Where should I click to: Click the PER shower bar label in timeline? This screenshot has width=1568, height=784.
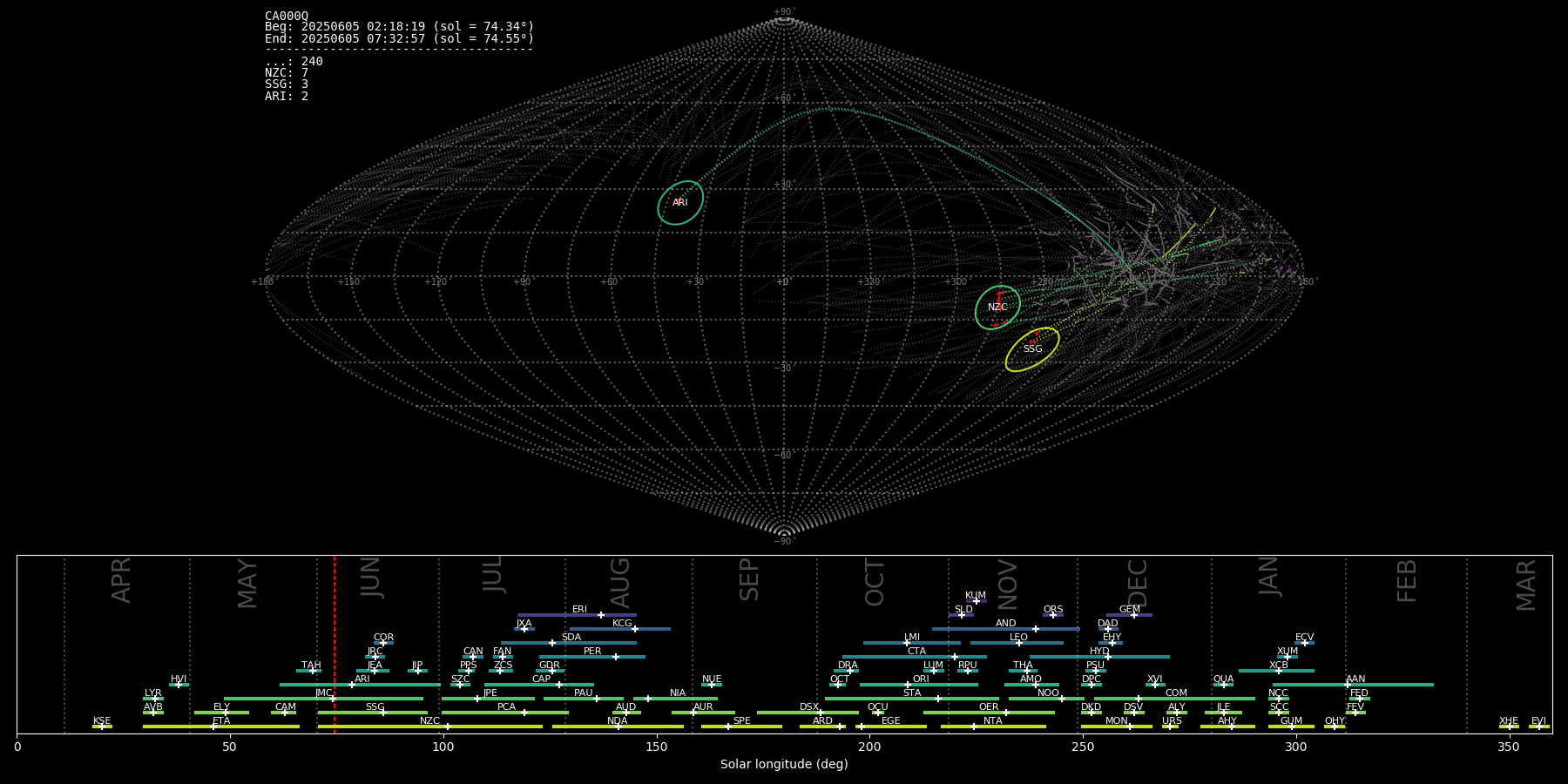point(592,651)
